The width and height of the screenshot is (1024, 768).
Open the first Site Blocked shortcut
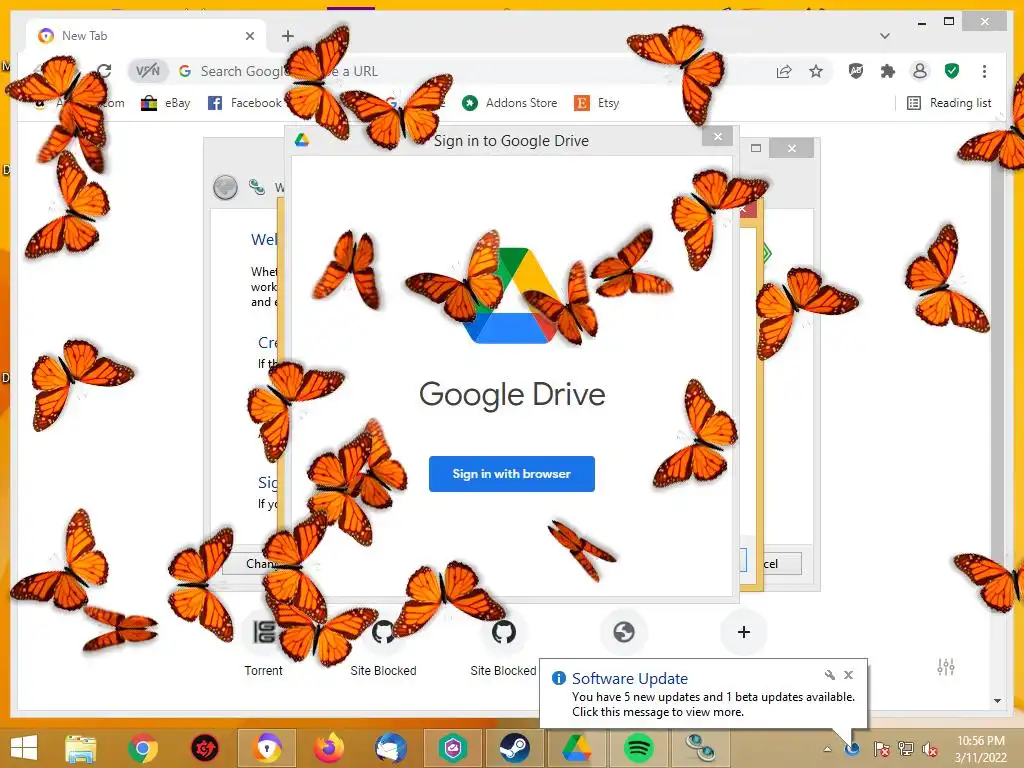pyautogui.click(x=383, y=644)
